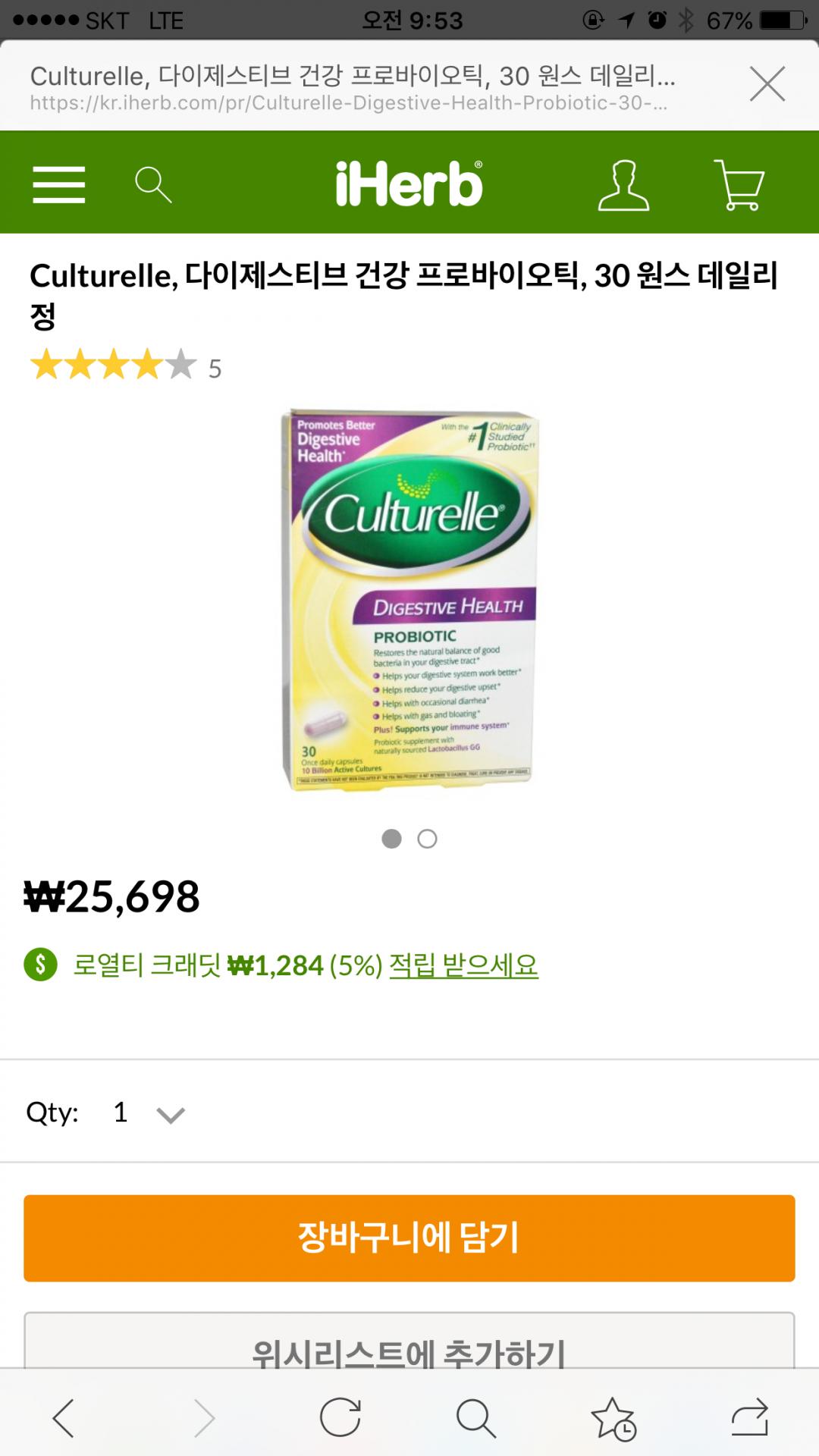
Task: Select the second image carousel dot
Action: tap(428, 839)
